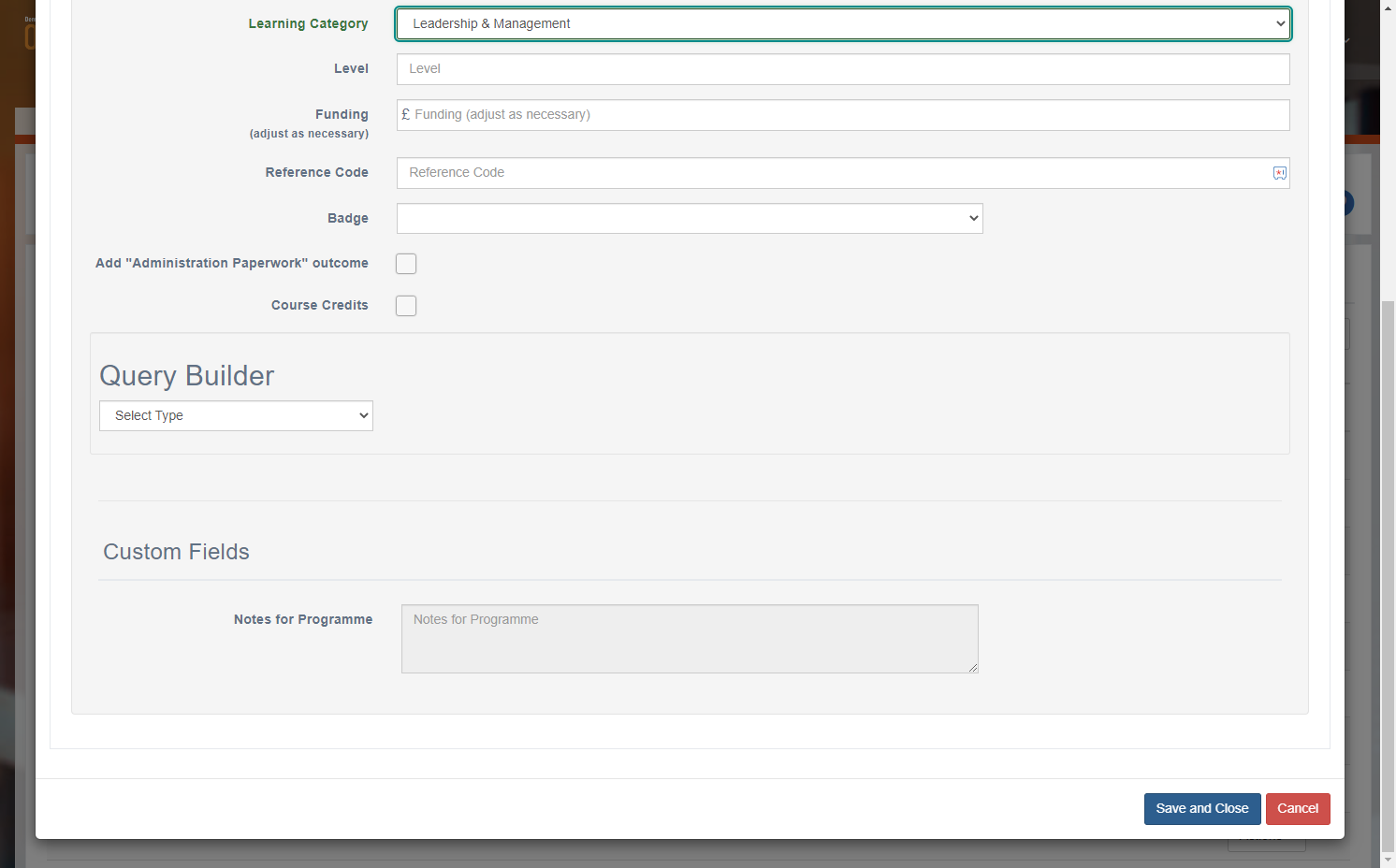Cancel the dialog with Cancel button

(1298, 809)
